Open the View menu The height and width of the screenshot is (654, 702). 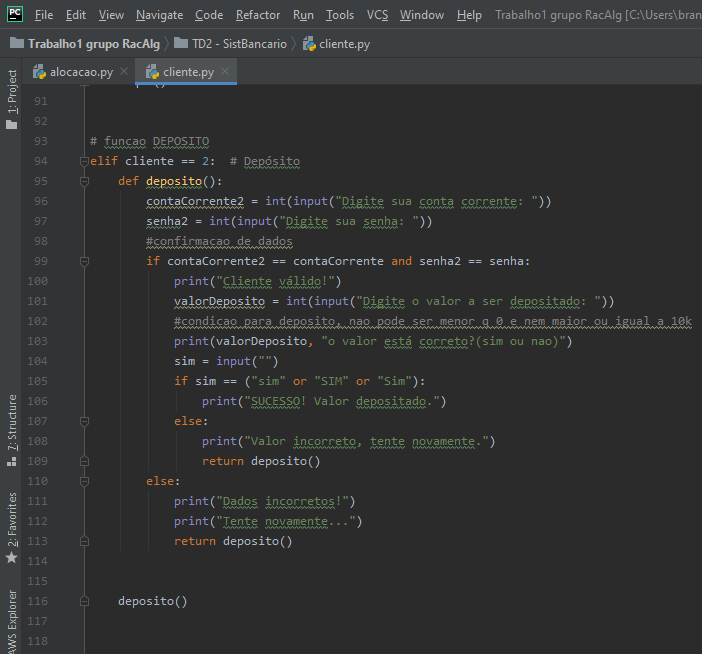111,15
